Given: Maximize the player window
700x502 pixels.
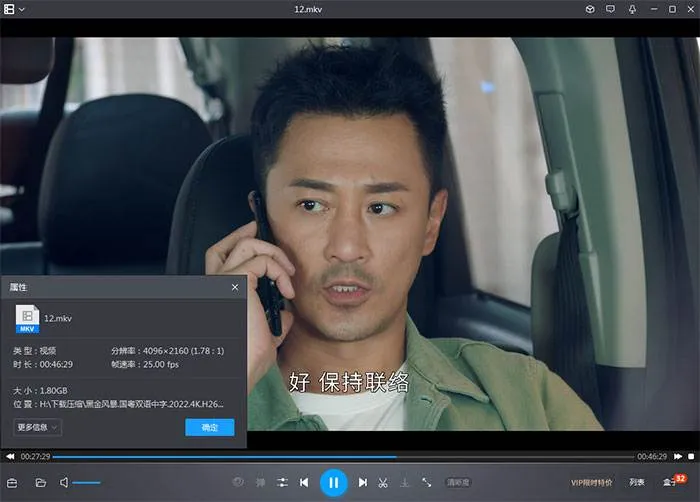Looking at the screenshot, I should point(672,9).
